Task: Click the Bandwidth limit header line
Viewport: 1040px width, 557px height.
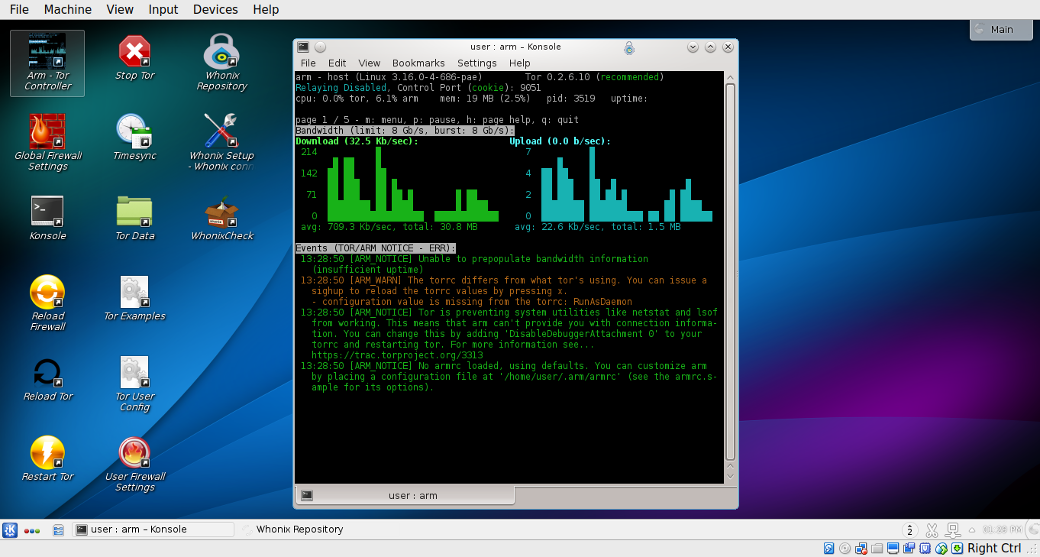Action: (x=405, y=131)
